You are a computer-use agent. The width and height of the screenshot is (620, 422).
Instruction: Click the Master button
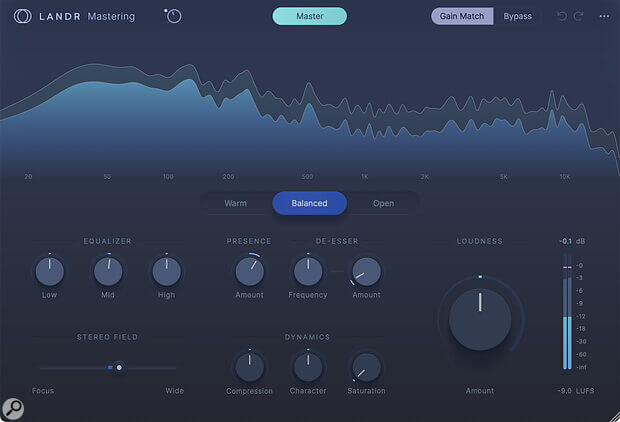click(x=310, y=16)
